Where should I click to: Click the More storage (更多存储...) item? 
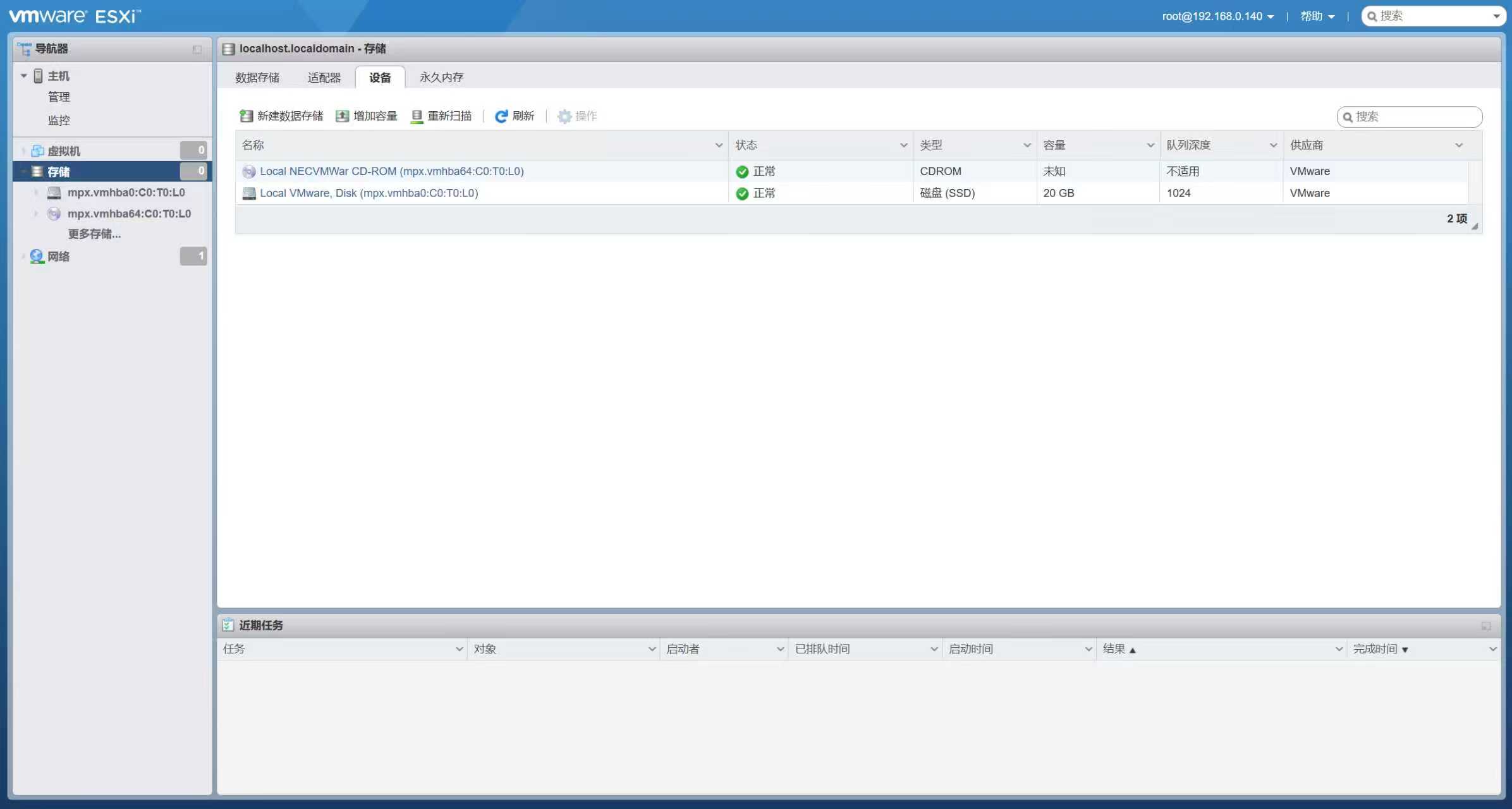pos(94,234)
